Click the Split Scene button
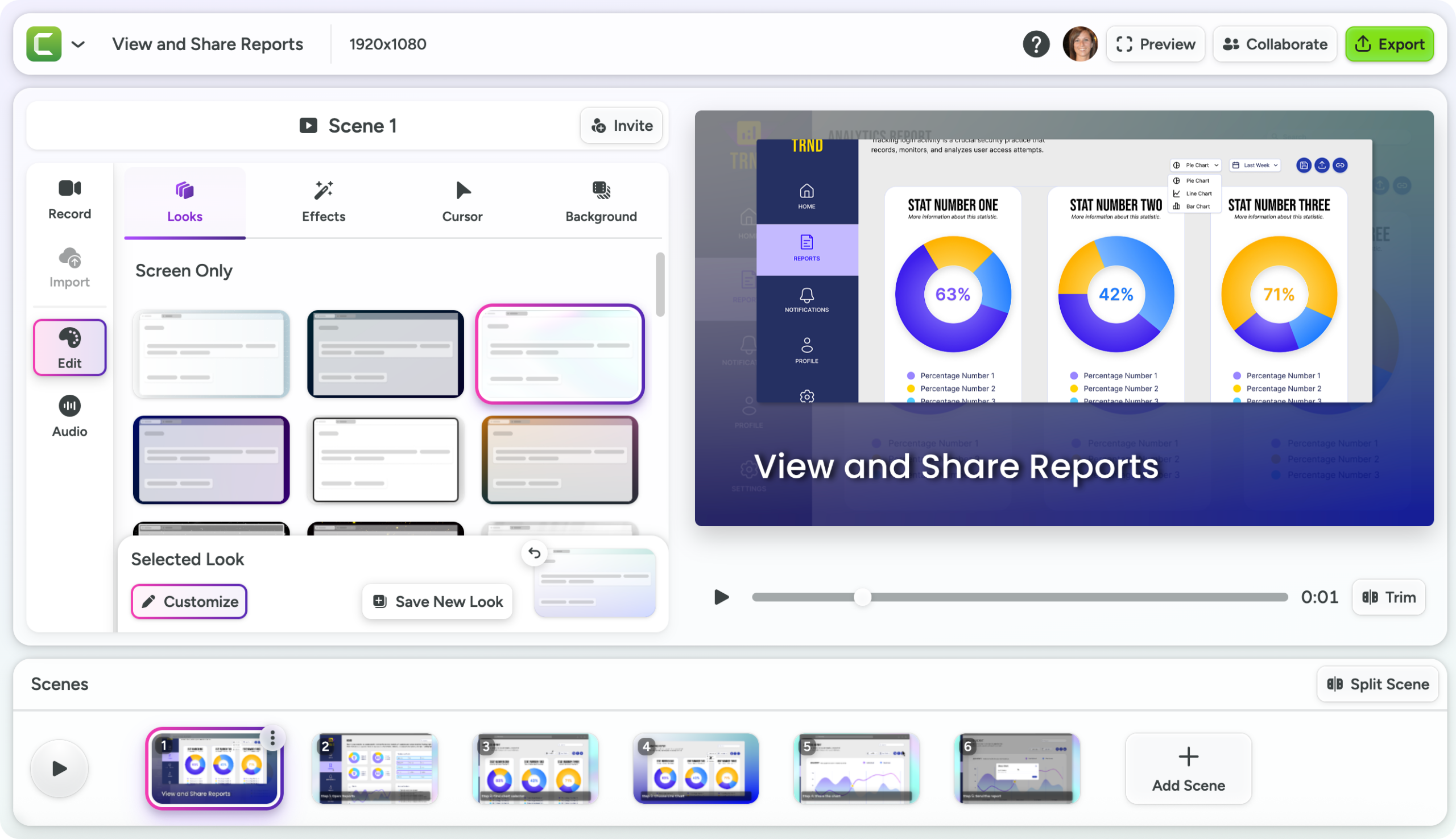Screen dimensions: 1456x839 [1378, 684]
